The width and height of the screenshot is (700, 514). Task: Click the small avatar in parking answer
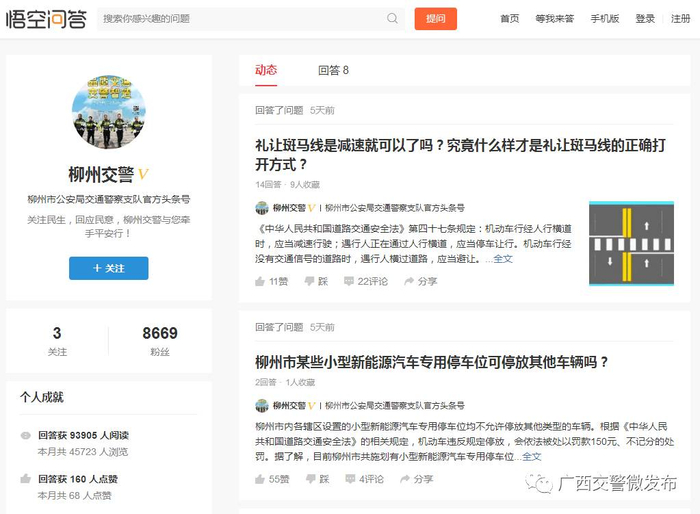coord(262,405)
